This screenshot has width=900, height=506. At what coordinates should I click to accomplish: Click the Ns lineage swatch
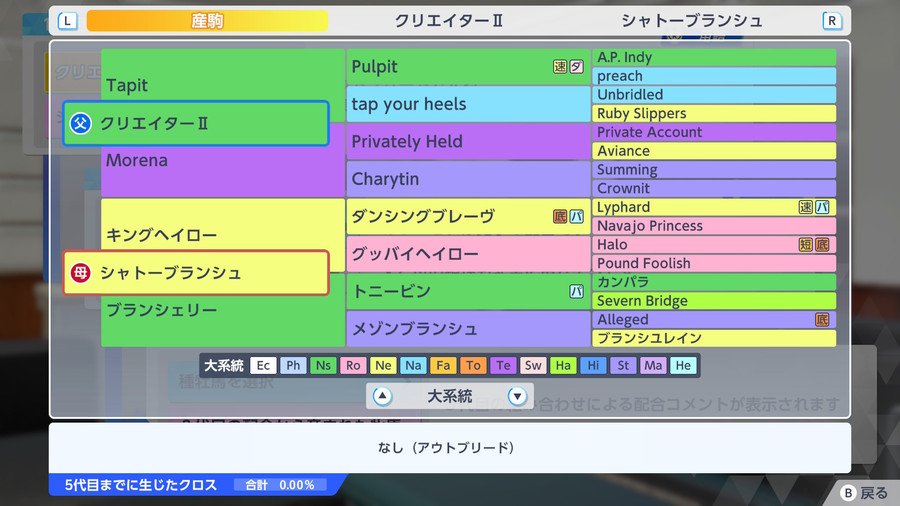323,365
